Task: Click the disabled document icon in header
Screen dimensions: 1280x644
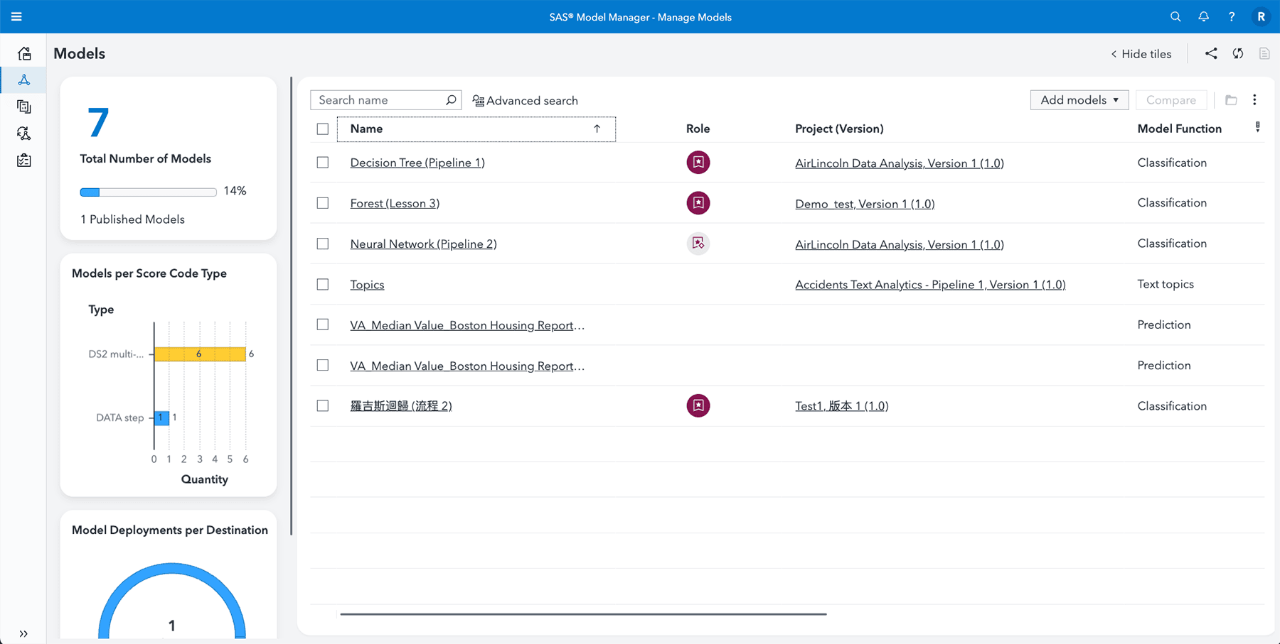Action: (x=1264, y=54)
